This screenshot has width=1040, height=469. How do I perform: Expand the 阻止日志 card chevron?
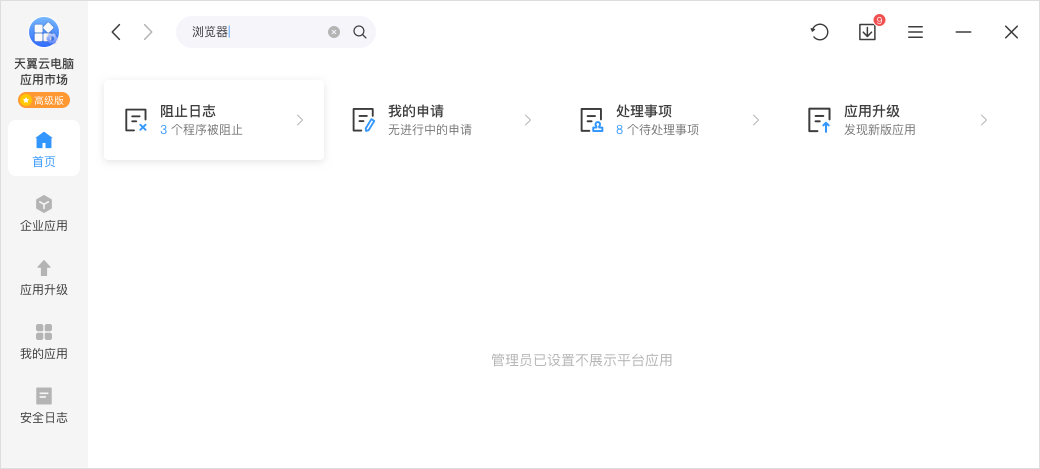pyautogui.click(x=300, y=120)
